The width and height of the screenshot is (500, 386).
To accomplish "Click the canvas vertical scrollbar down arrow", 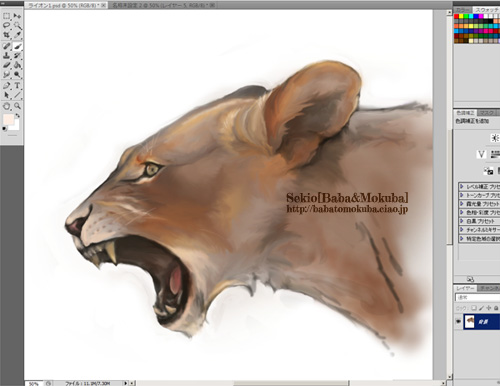I will [450, 377].
